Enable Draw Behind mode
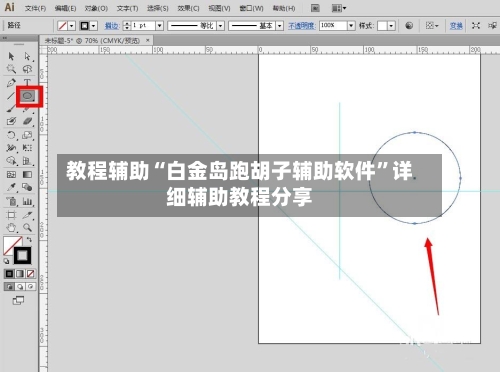This screenshot has height=372, width=500. click(20, 287)
